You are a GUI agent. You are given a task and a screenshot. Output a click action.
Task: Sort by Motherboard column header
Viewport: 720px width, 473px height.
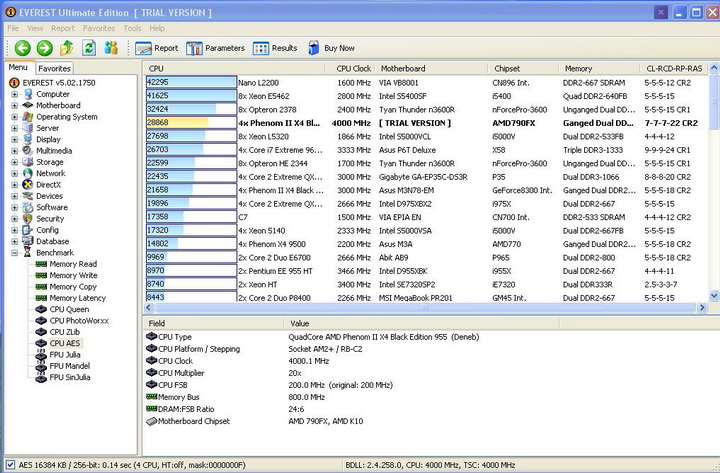point(432,68)
